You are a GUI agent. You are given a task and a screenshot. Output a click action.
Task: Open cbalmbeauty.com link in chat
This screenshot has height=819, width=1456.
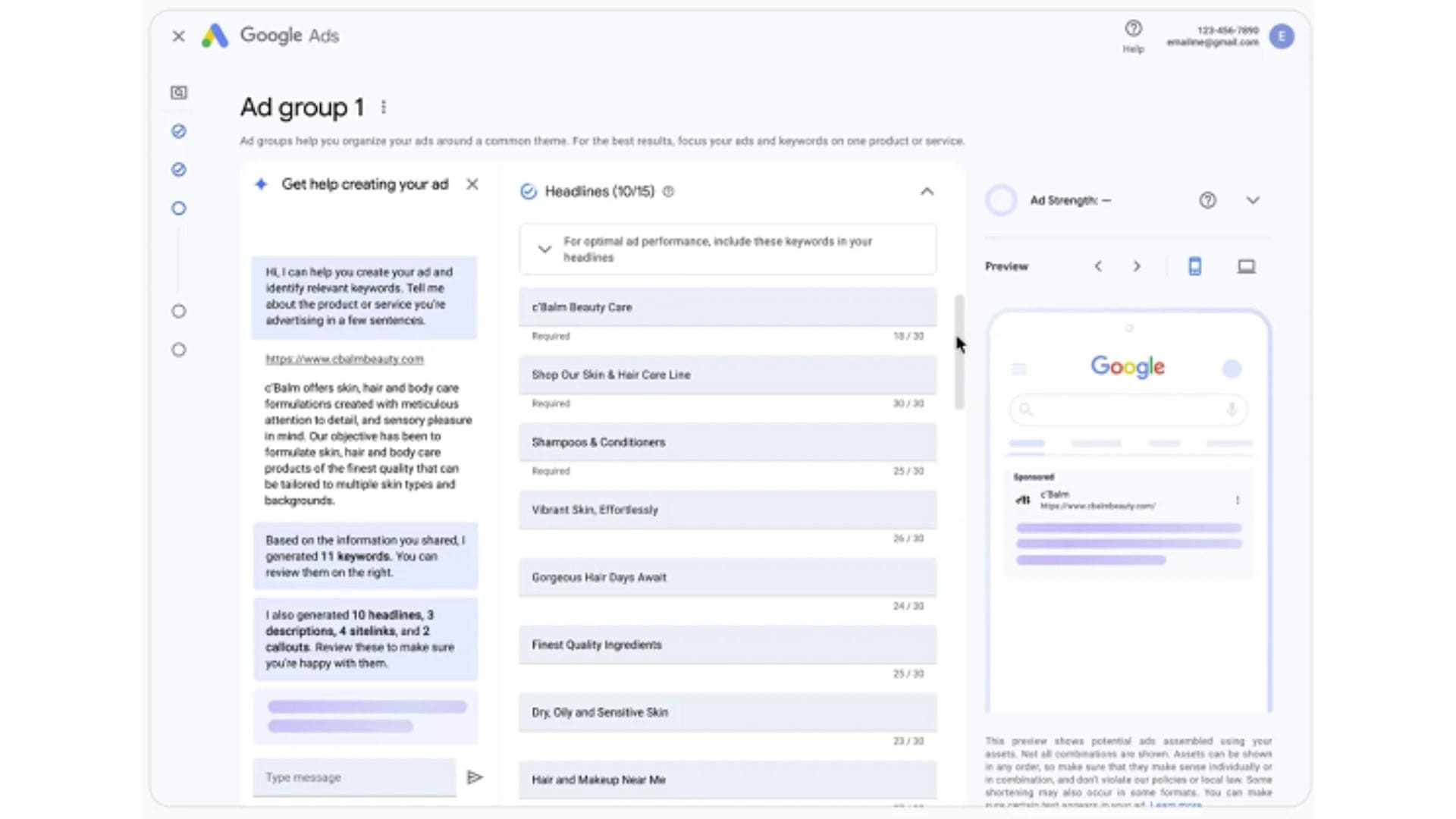344,359
